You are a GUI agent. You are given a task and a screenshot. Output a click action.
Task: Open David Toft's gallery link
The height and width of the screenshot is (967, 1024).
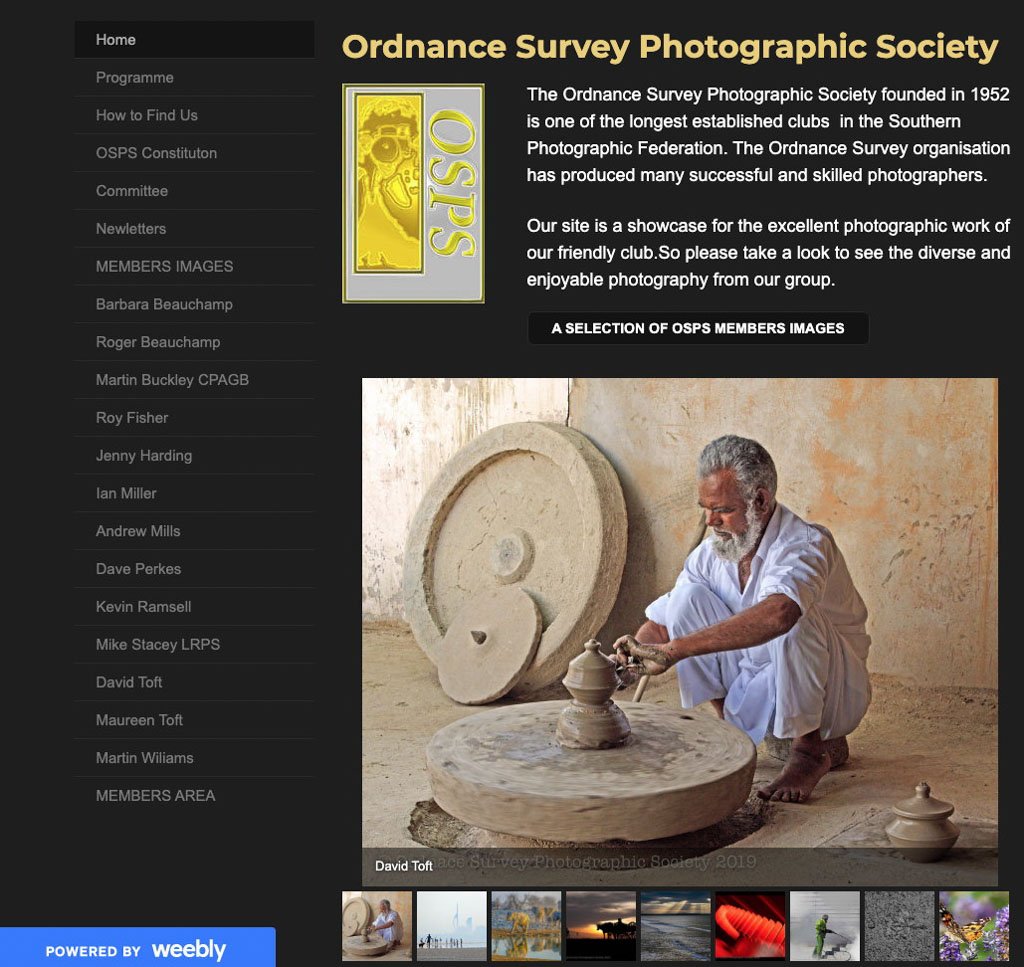click(195, 682)
